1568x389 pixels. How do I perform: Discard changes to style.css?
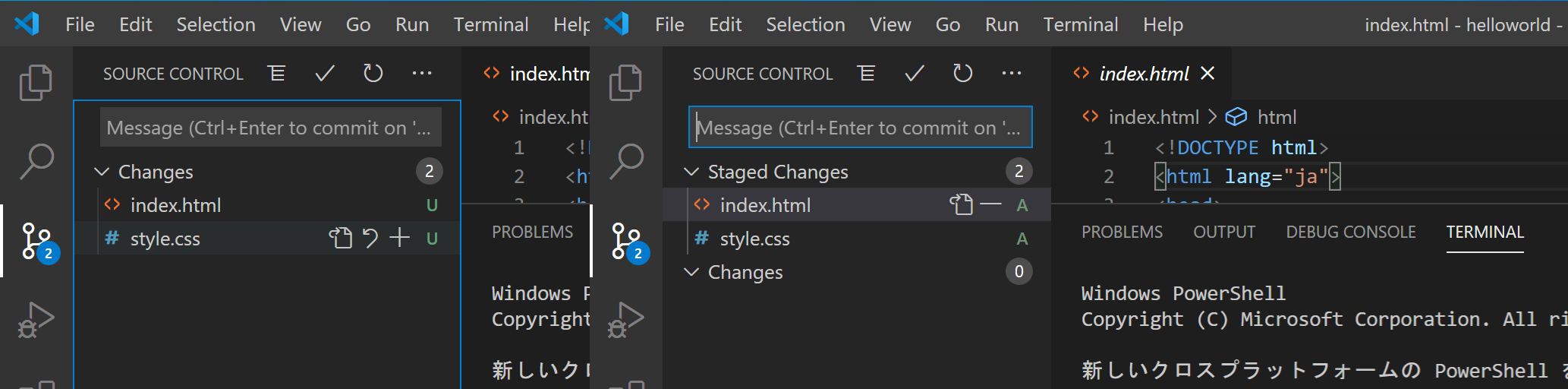370,239
